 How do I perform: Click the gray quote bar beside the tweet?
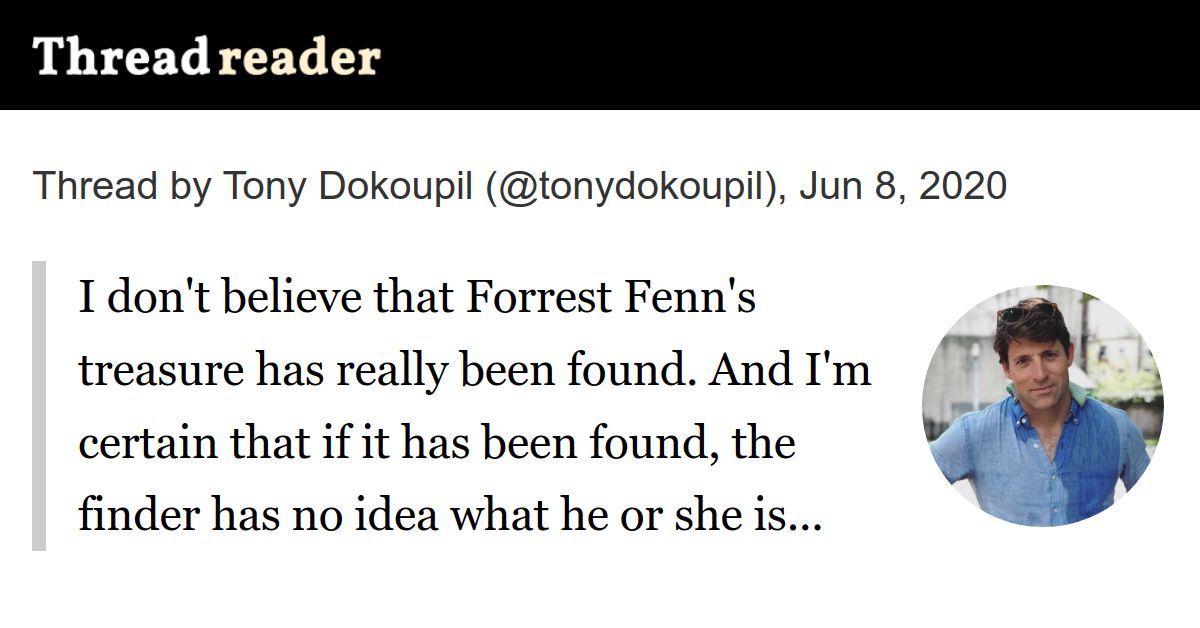(39, 406)
